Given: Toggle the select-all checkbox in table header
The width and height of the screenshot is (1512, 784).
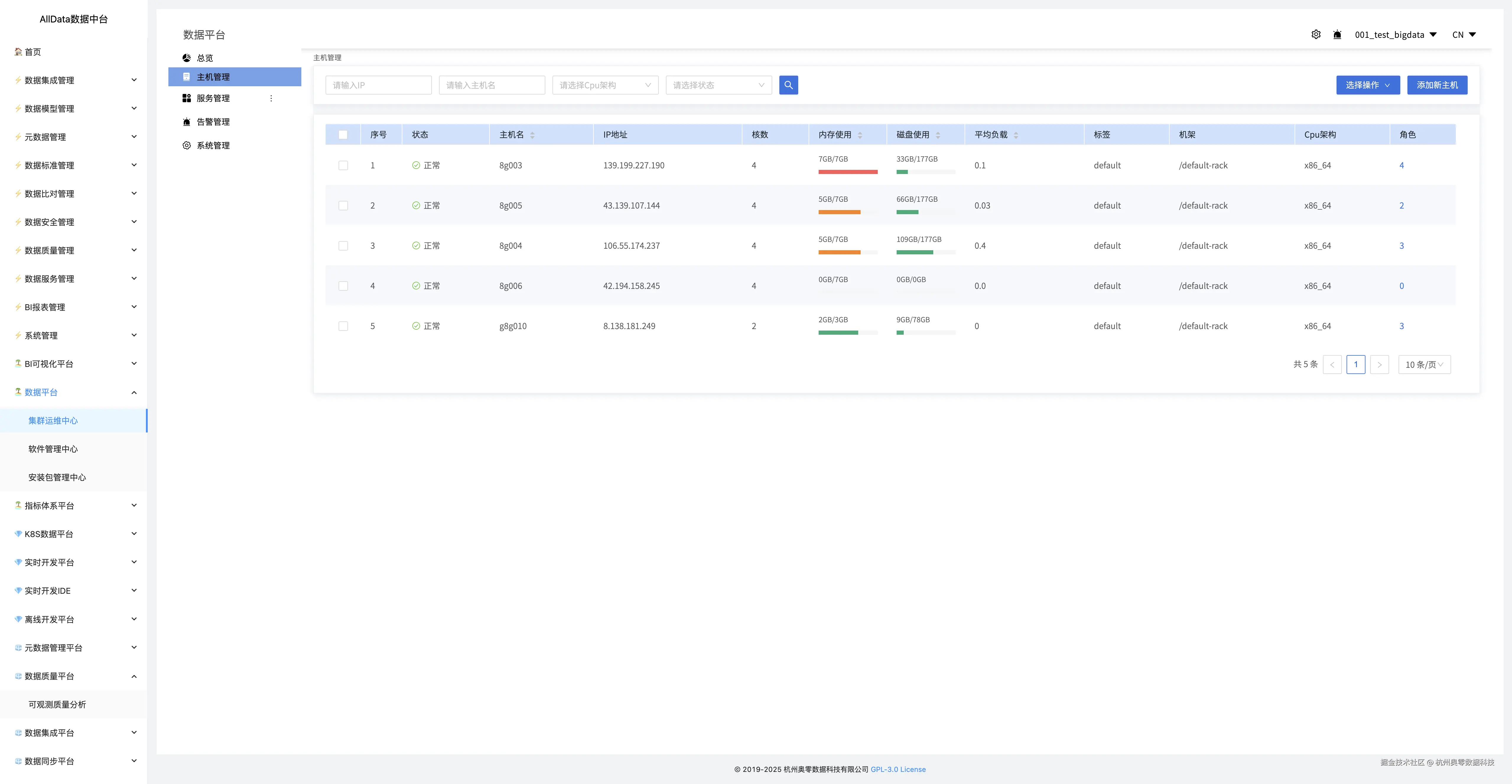Looking at the screenshot, I should pos(343,135).
